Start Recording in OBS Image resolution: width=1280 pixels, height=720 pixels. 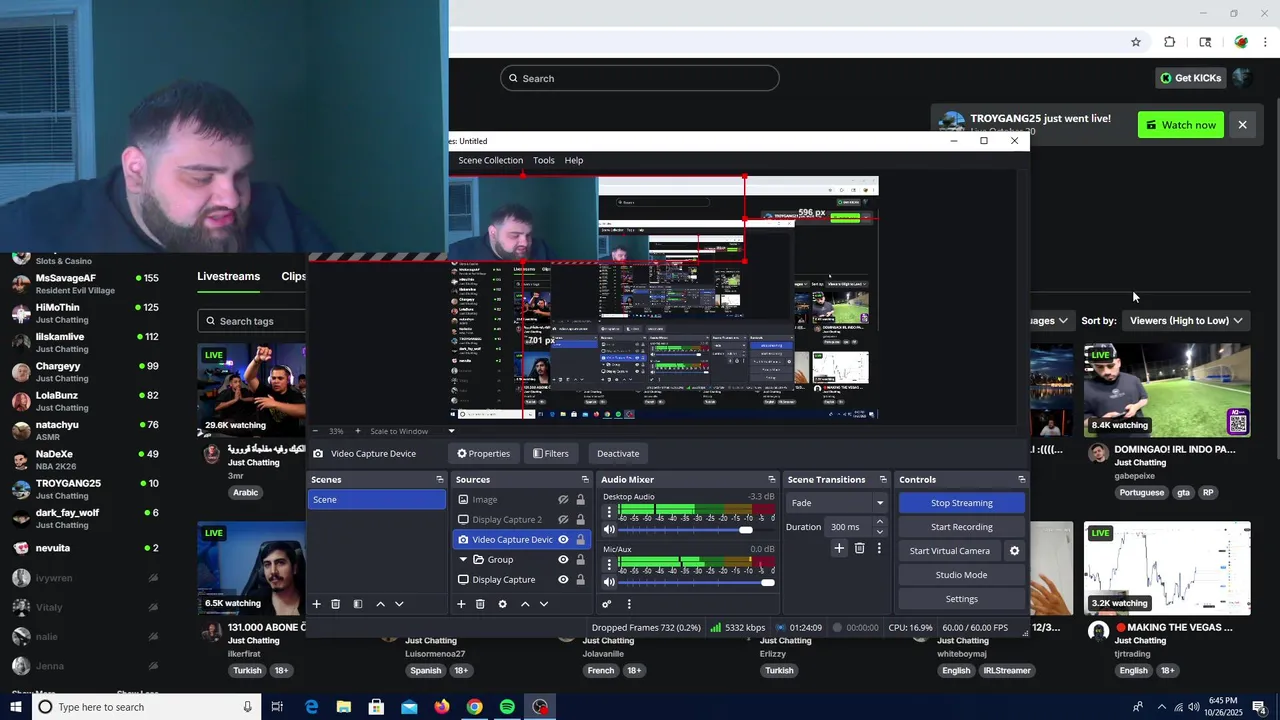(x=961, y=527)
